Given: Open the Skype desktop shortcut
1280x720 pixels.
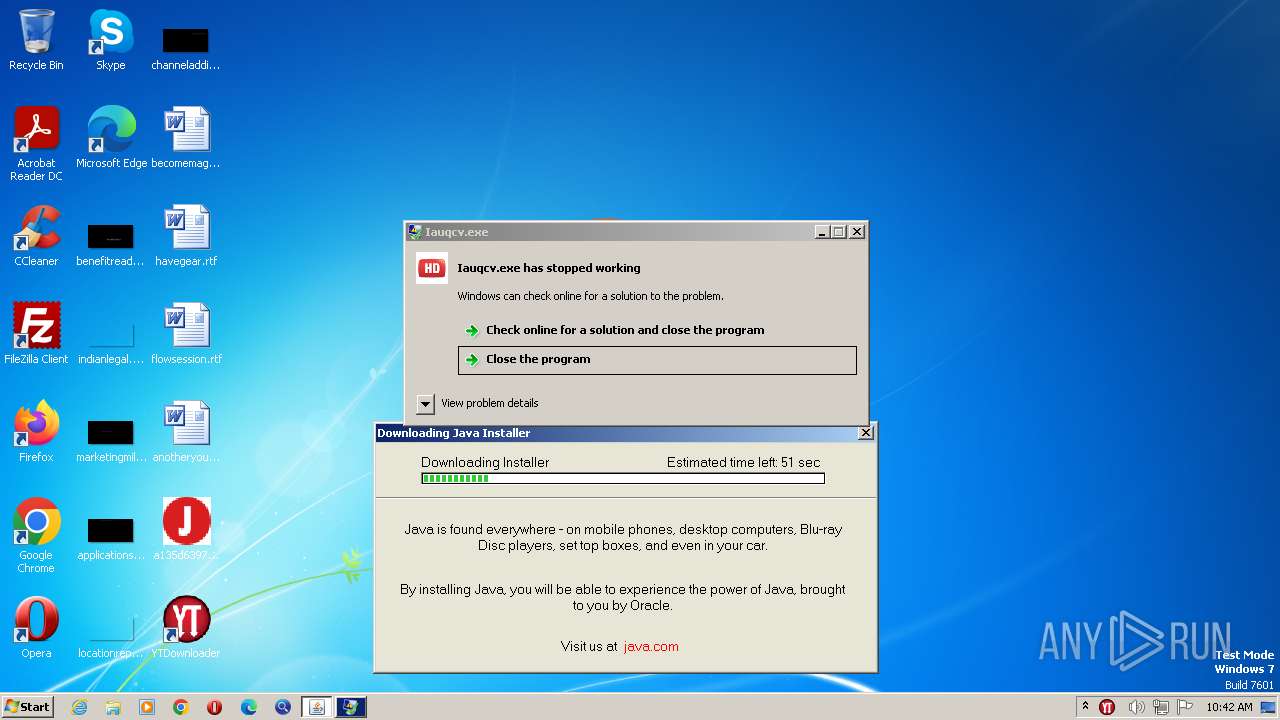Looking at the screenshot, I should pyautogui.click(x=110, y=40).
